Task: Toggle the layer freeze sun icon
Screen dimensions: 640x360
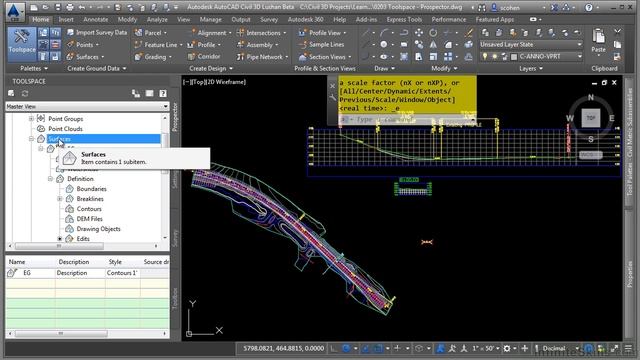Action: (x=494, y=57)
